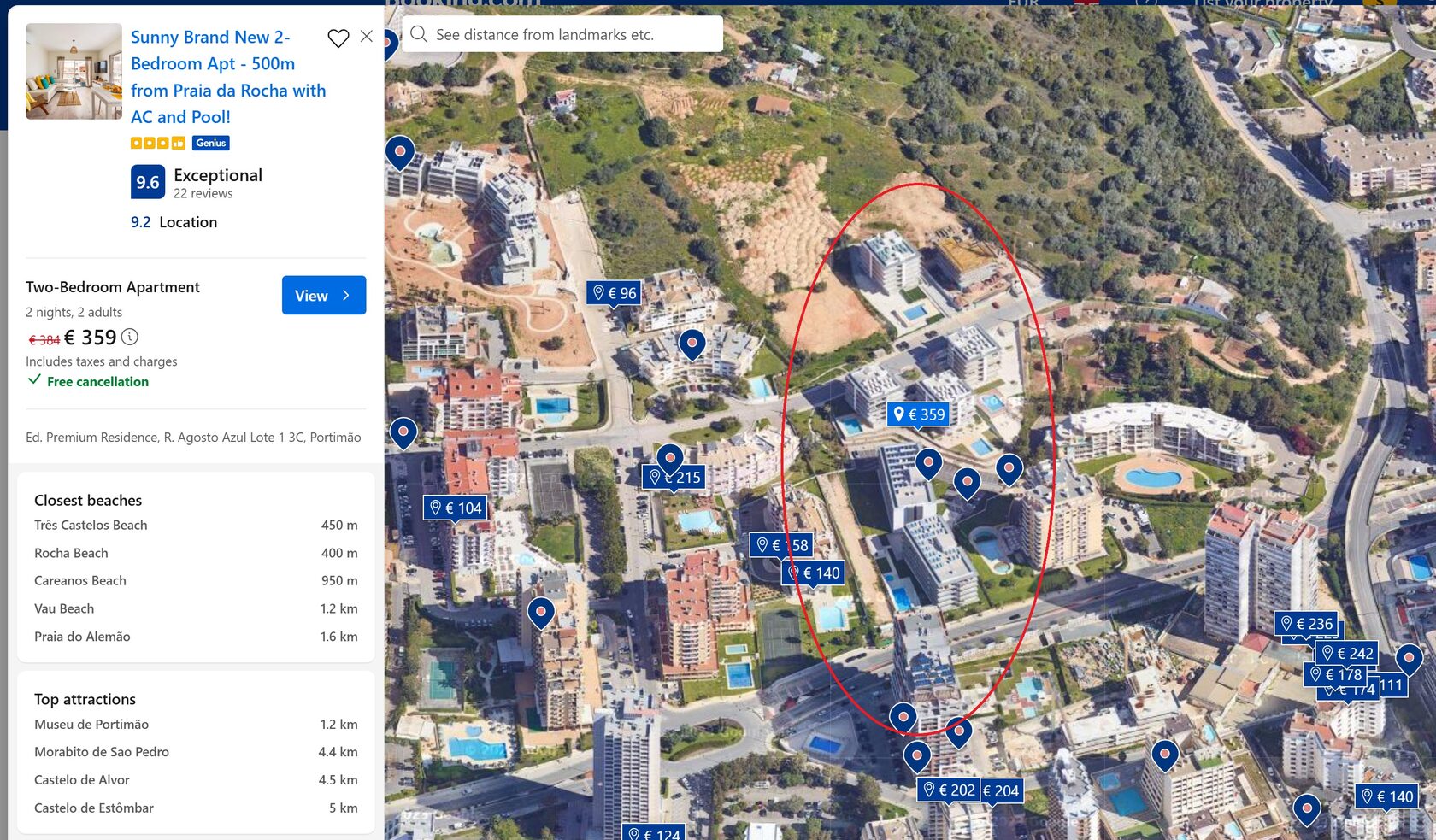Select the Vau Beach row
1436x840 pixels.
click(196, 608)
